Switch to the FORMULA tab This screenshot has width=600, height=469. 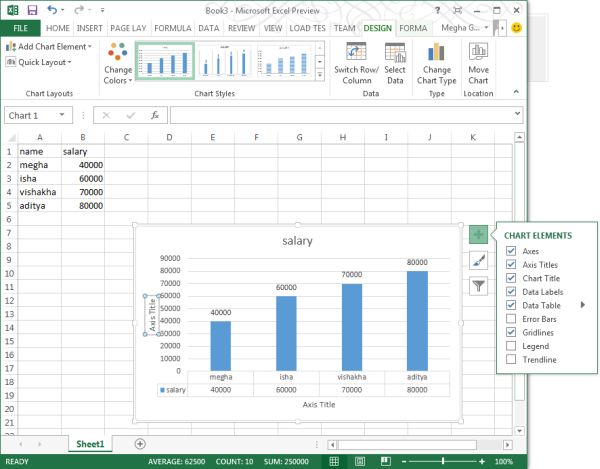coord(173,28)
